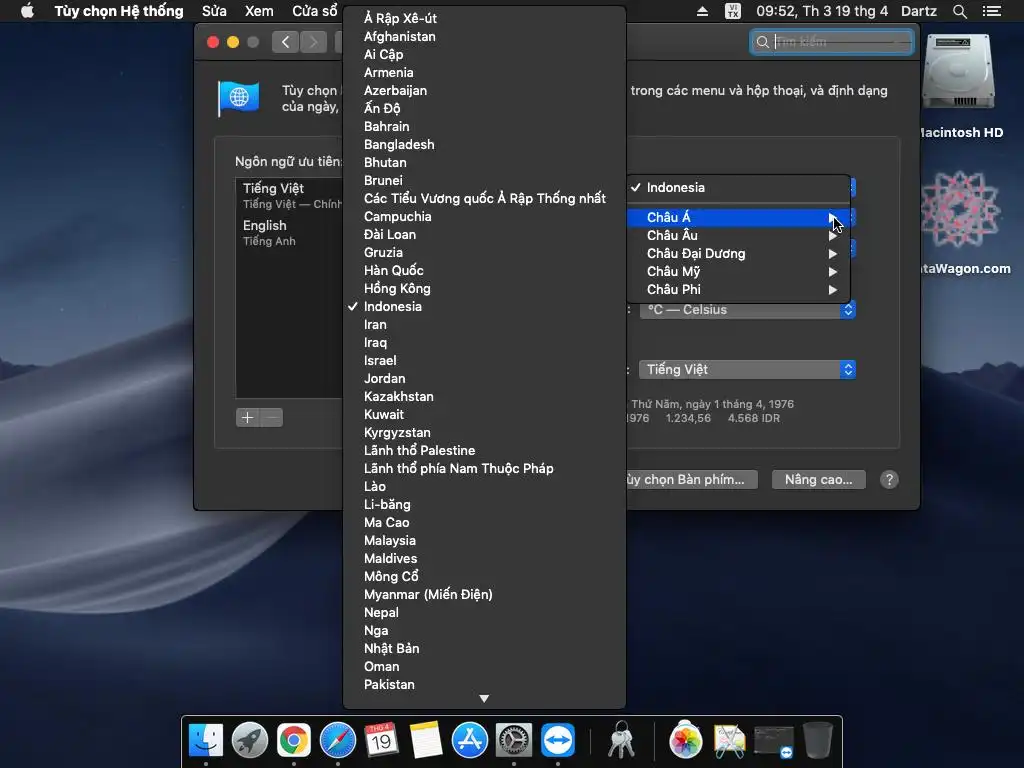Open input source VI menu bar icon
Screen dimensions: 1024x768
pyautogui.click(x=733, y=11)
